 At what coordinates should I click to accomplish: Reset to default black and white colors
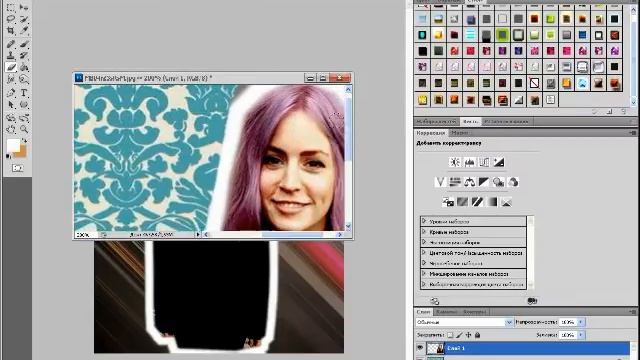(9, 157)
